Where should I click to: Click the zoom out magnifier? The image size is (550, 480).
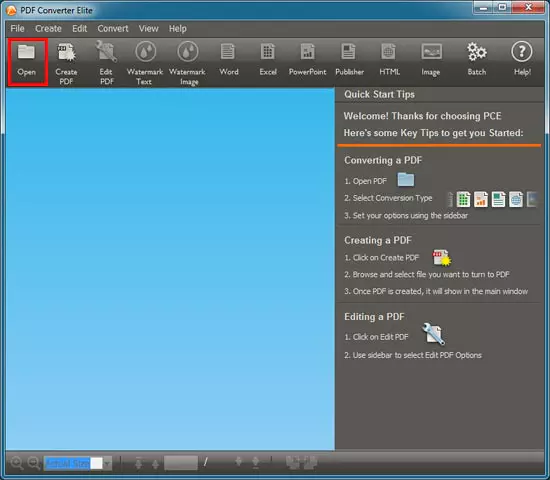click(x=34, y=463)
